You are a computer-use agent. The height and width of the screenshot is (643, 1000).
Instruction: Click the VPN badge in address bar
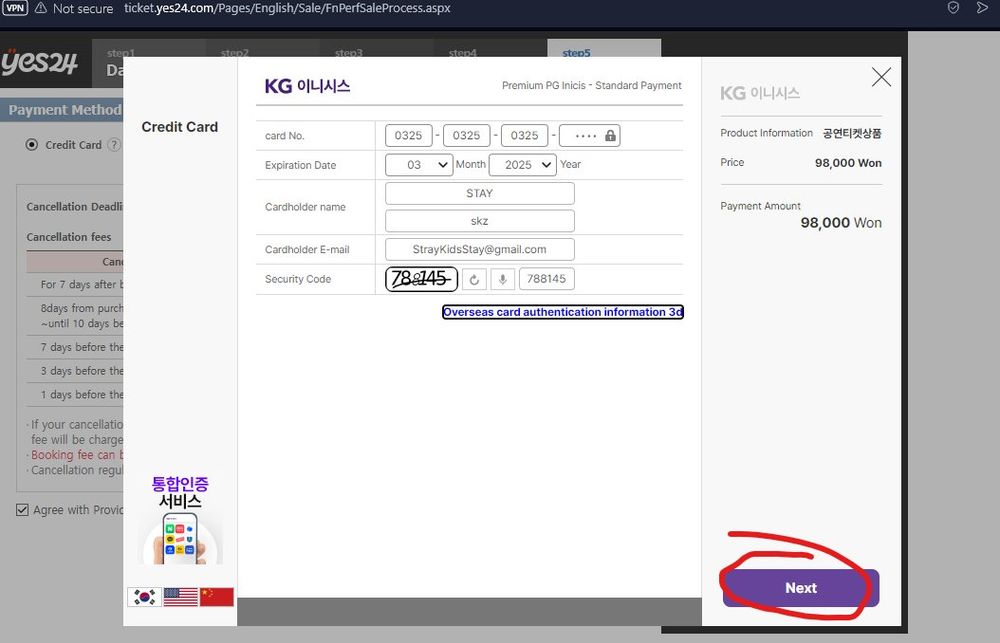point(15,8)
